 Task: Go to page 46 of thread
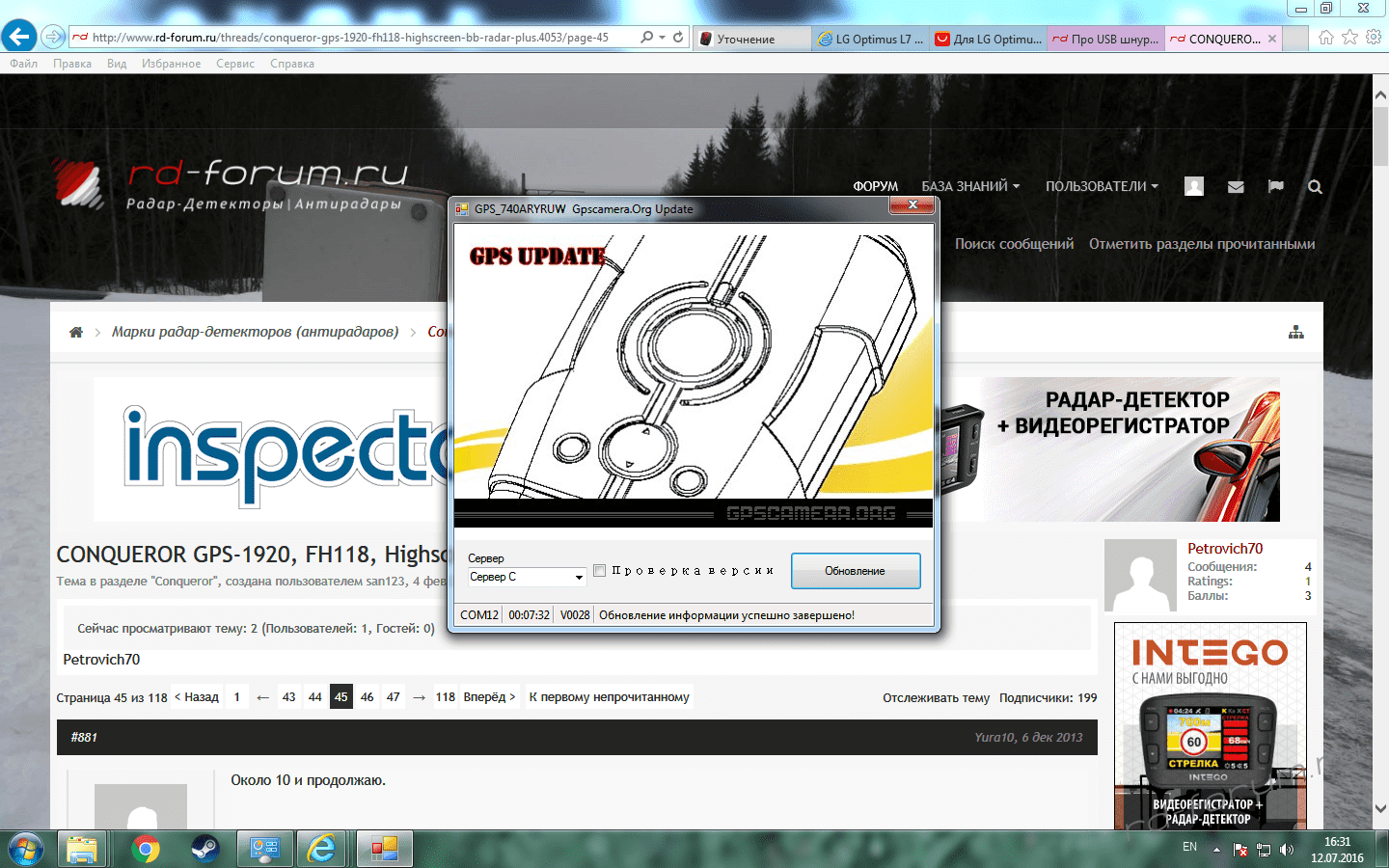click(368, 696)
